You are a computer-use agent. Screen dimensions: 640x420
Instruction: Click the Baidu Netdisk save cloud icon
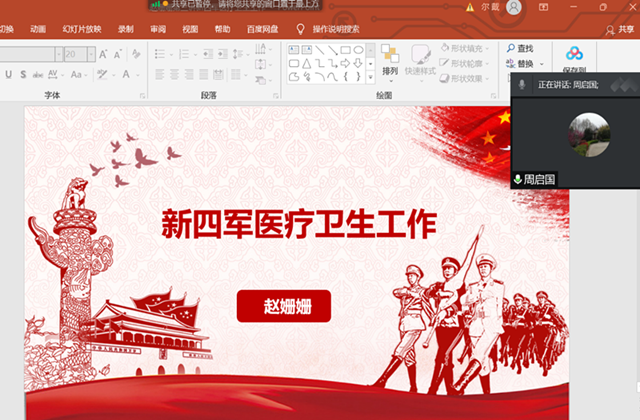(574, 53)
